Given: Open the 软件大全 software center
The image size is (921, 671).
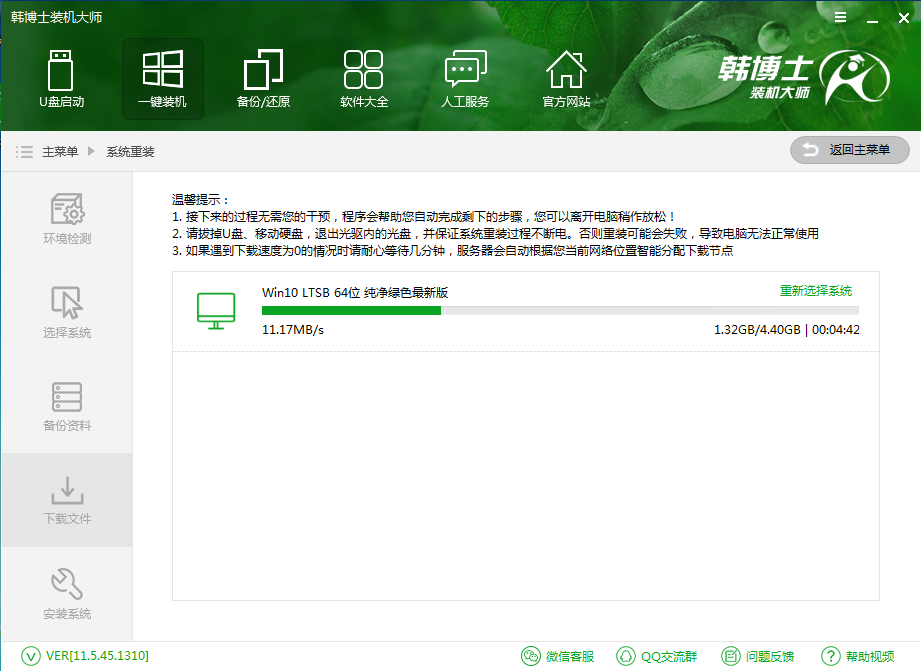Looking at the screenshot, I should coord(363,78).
